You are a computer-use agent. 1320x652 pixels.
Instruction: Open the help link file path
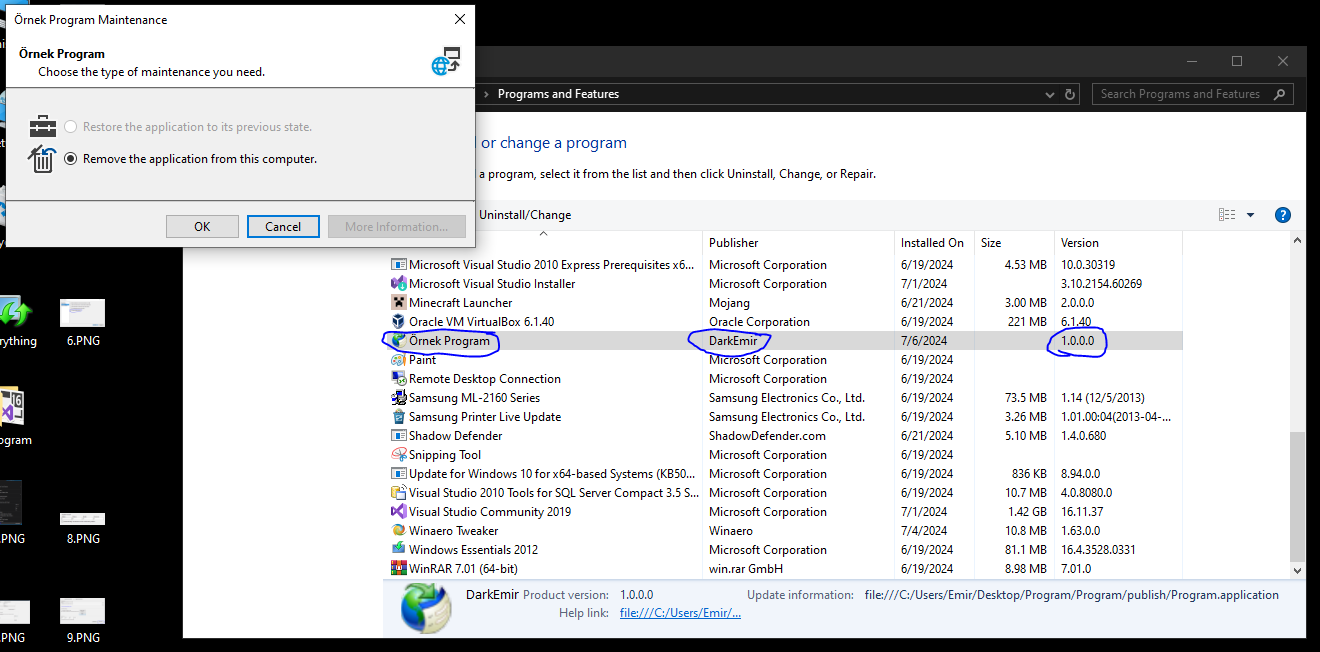click(x=680, y=613)
